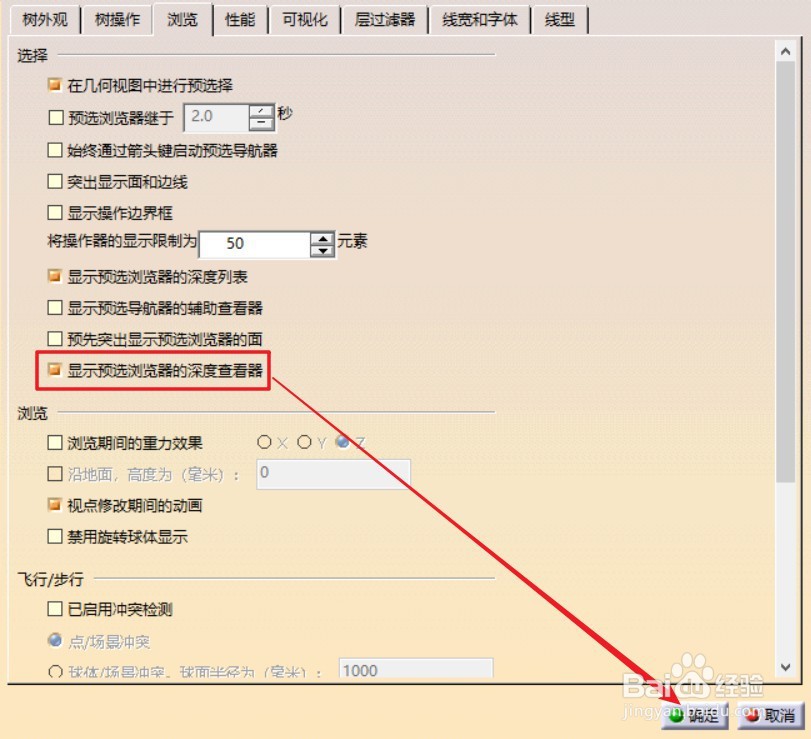The width and height of the screenshot is (811, 739).
Task: Click scrollbar down arrow
Action: coord(786,667)
